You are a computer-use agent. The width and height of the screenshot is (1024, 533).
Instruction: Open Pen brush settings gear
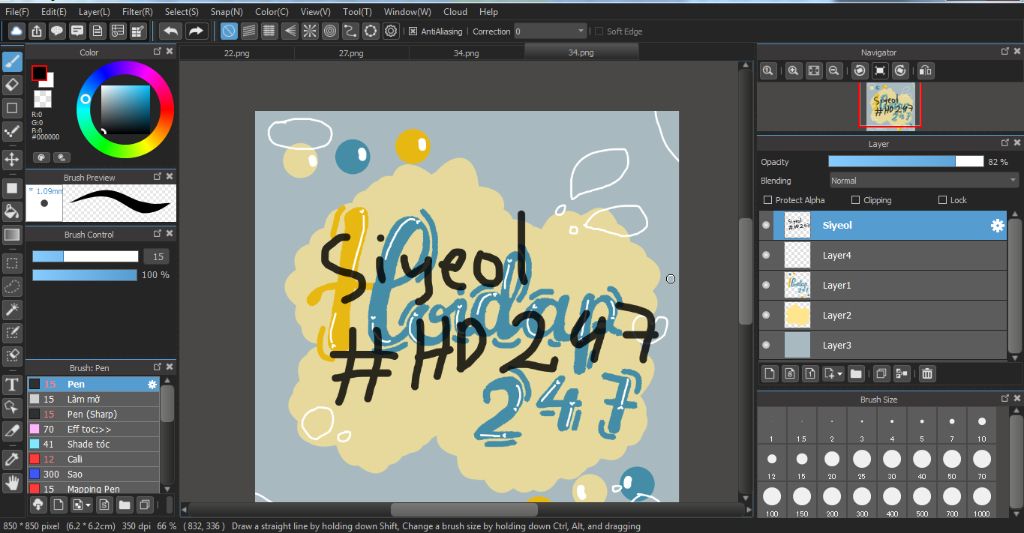152,384
